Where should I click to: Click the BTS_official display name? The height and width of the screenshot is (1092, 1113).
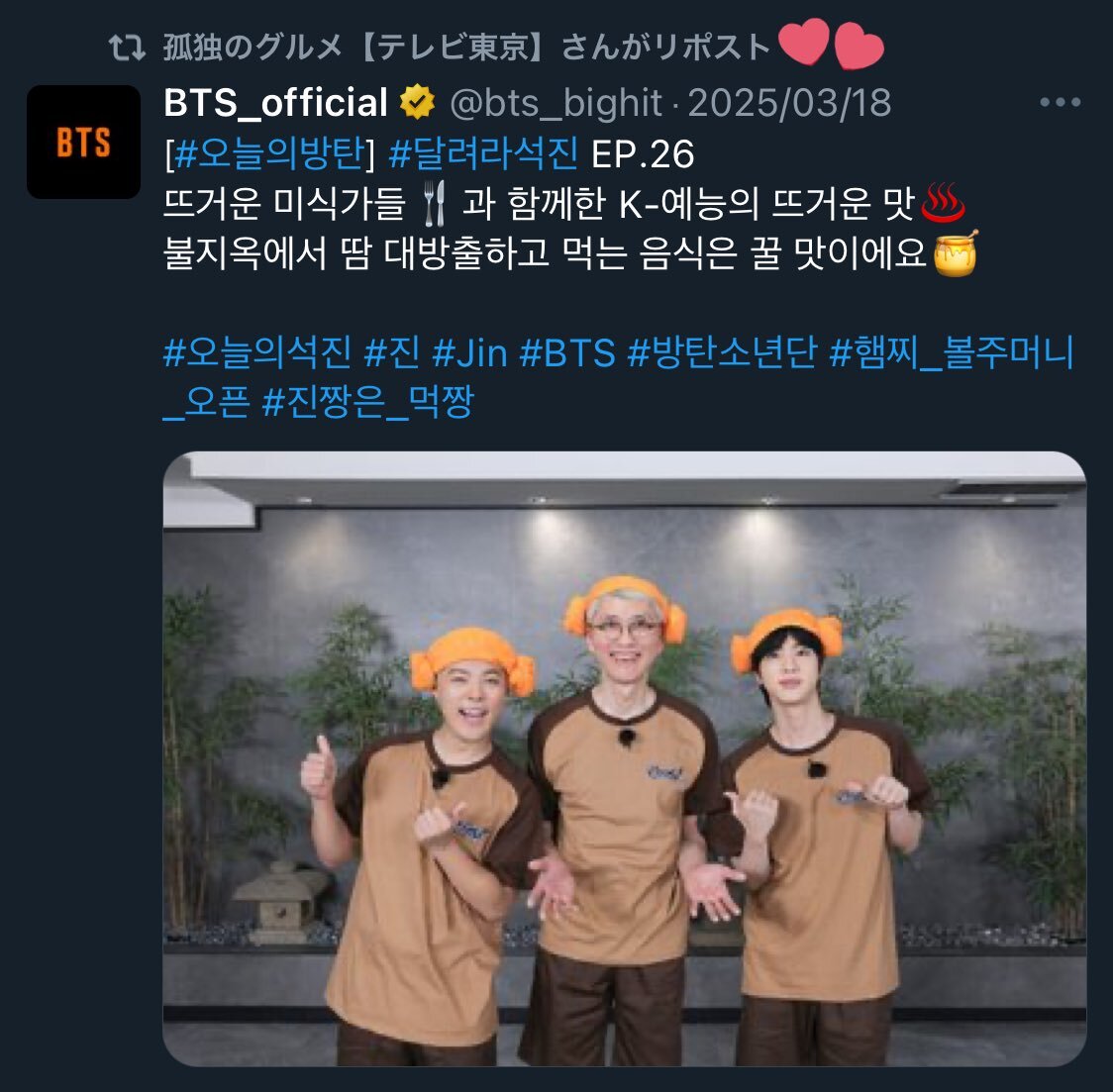[x=276, y=102]
